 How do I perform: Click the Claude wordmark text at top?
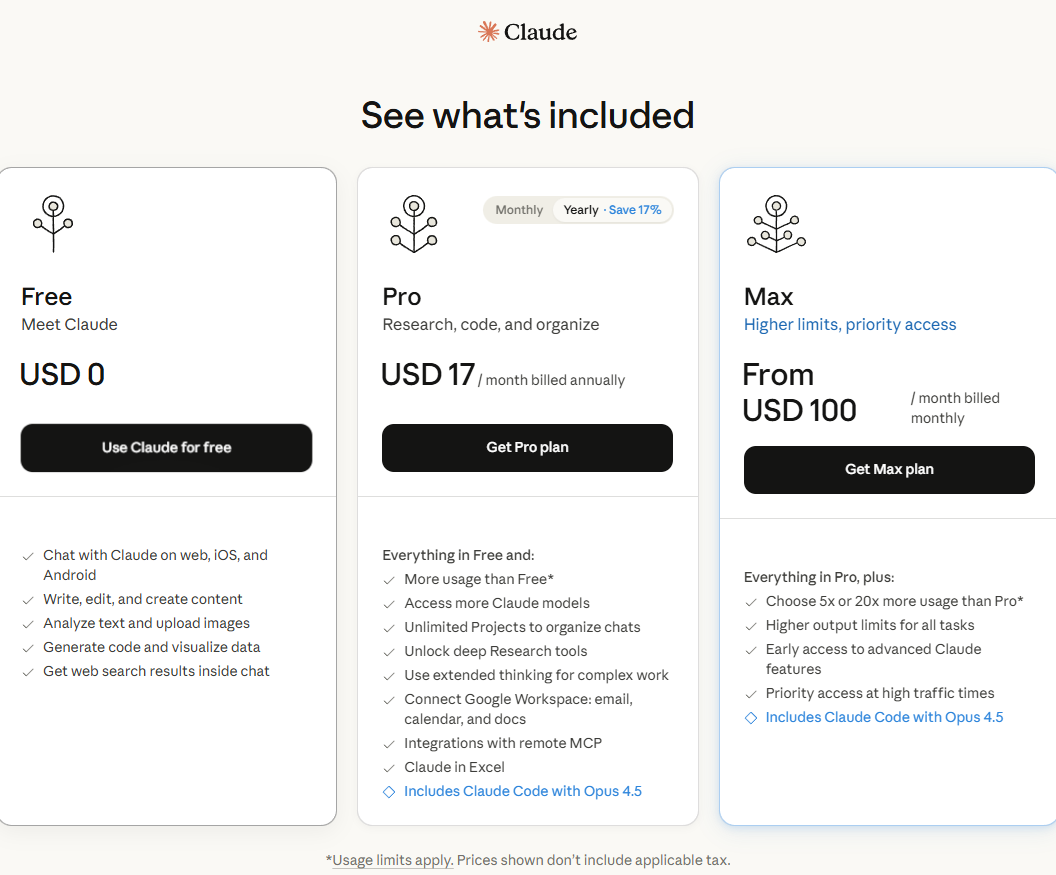tap(540, 32)
